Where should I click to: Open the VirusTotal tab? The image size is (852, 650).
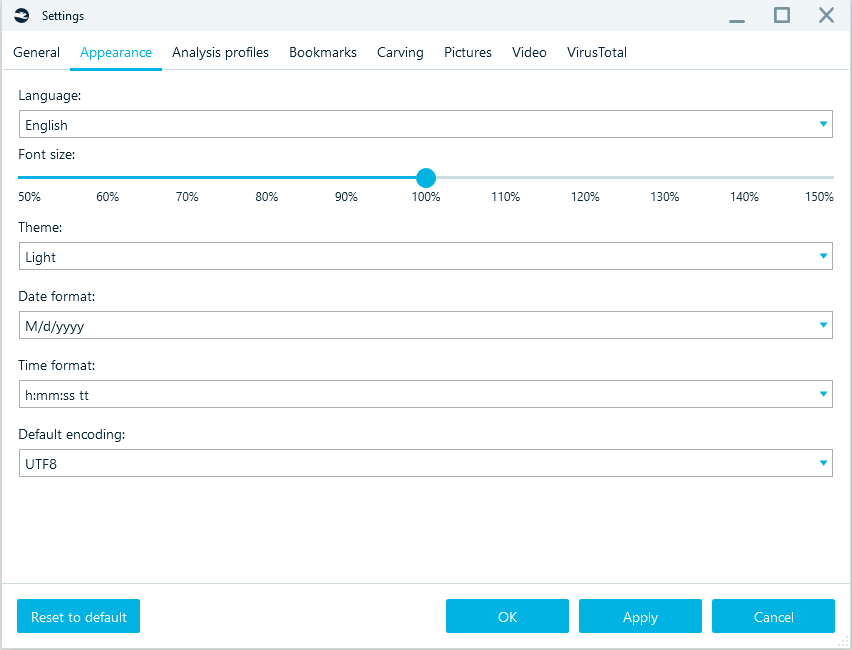point(597,52)
